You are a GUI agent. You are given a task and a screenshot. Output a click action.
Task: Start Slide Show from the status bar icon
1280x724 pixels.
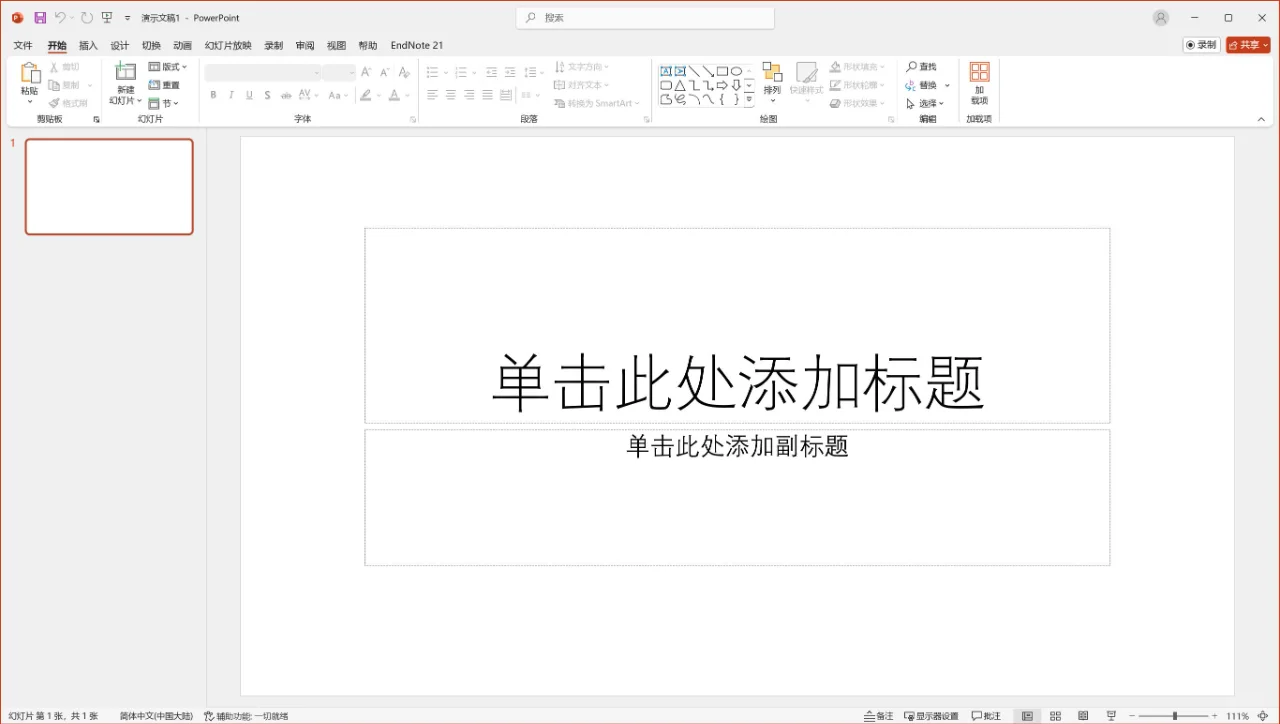tap(1110, 716)
